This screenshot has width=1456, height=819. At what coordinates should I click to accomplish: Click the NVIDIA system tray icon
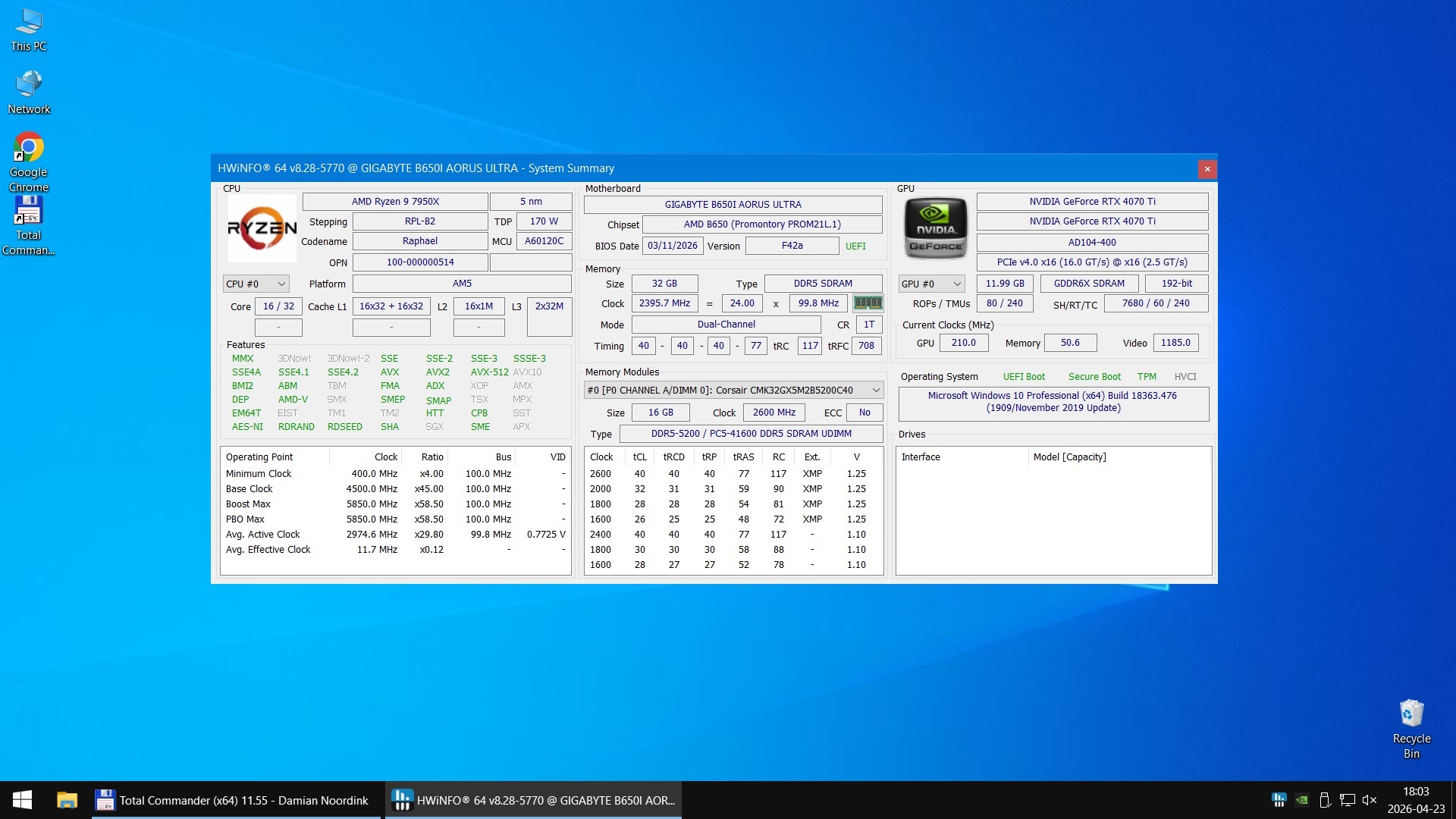(x=1302, y=800)
